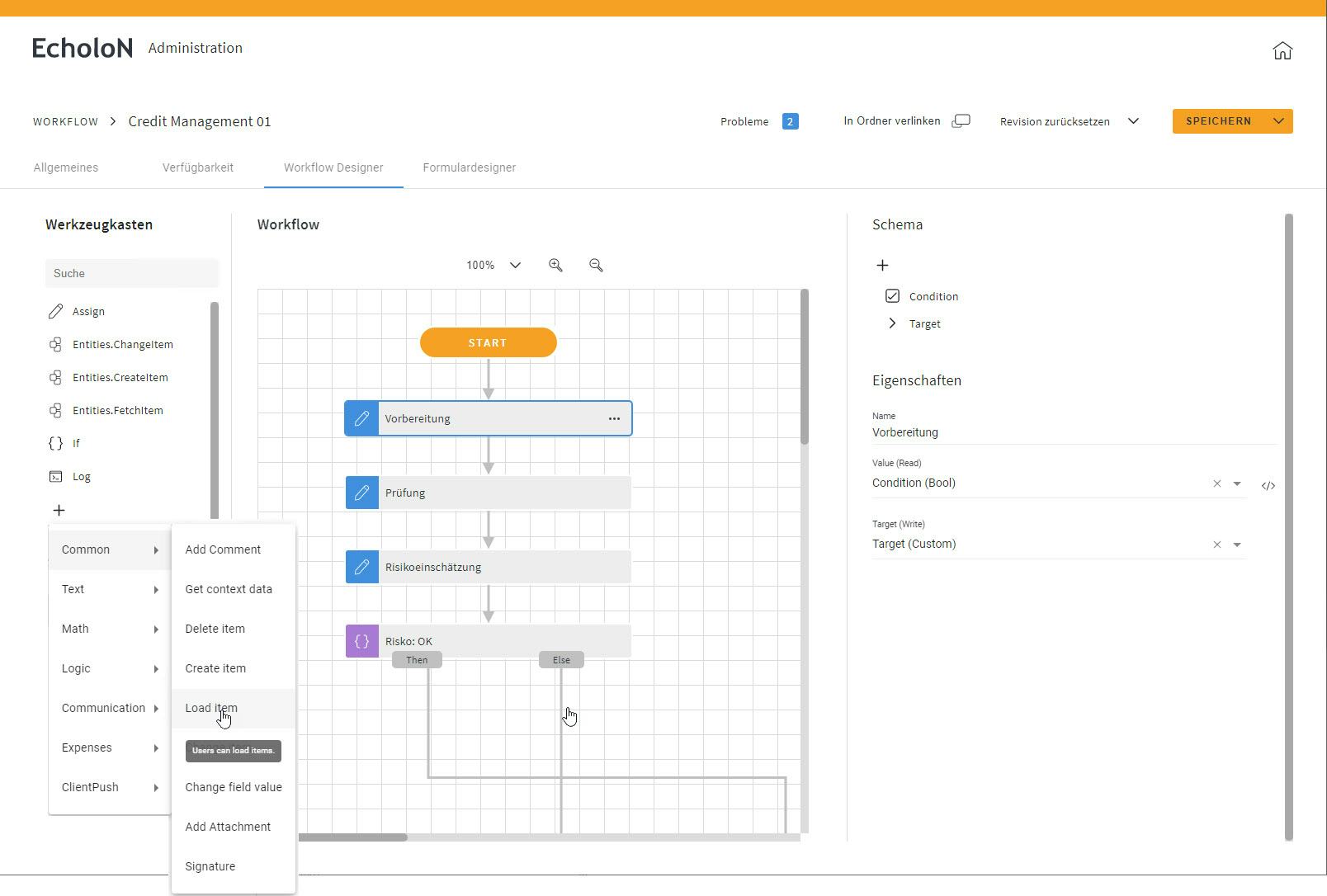This screenshot has height=896, width=1327.
Task: Select the Entities.ChangeItem tool icon
Action: click(x=55, y=344)
